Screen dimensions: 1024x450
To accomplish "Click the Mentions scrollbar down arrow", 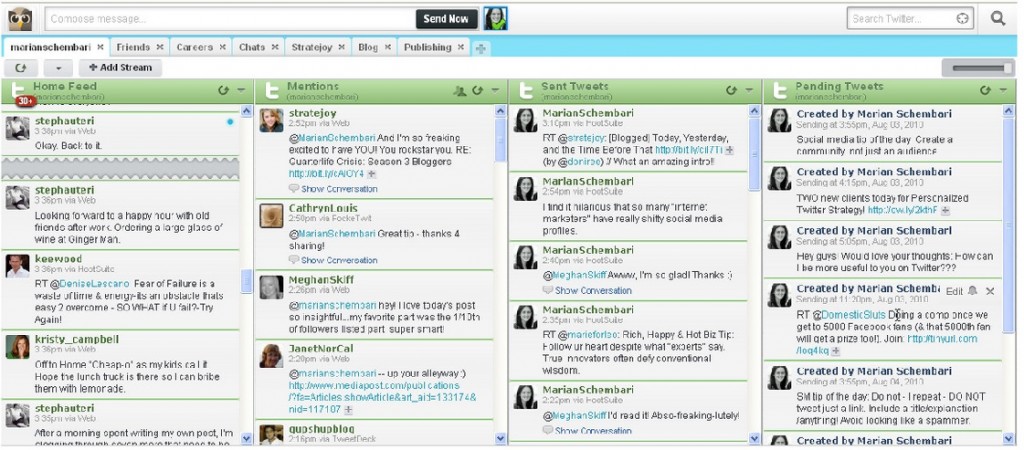I will [x=501, y=438].
